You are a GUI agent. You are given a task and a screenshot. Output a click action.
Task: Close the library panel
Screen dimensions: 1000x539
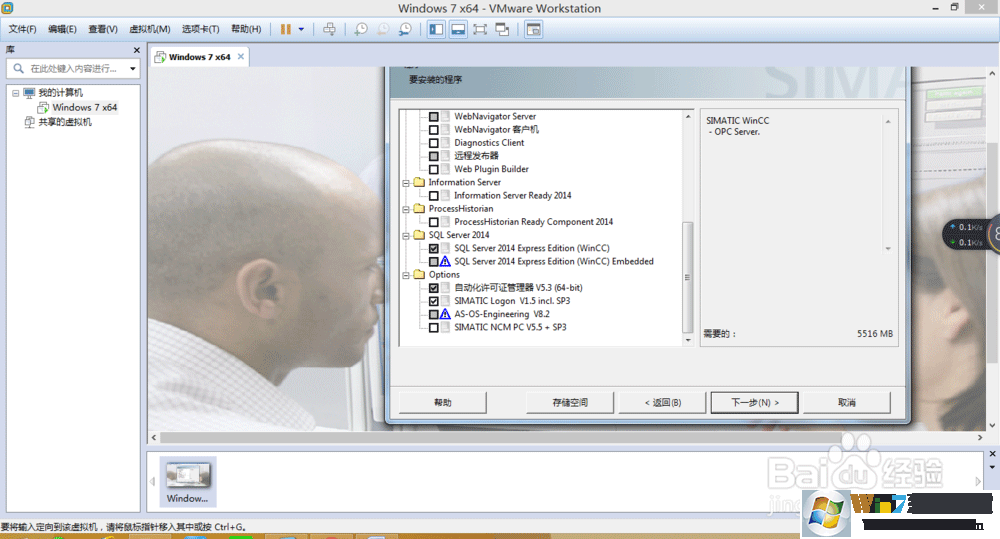click(136, 50)
